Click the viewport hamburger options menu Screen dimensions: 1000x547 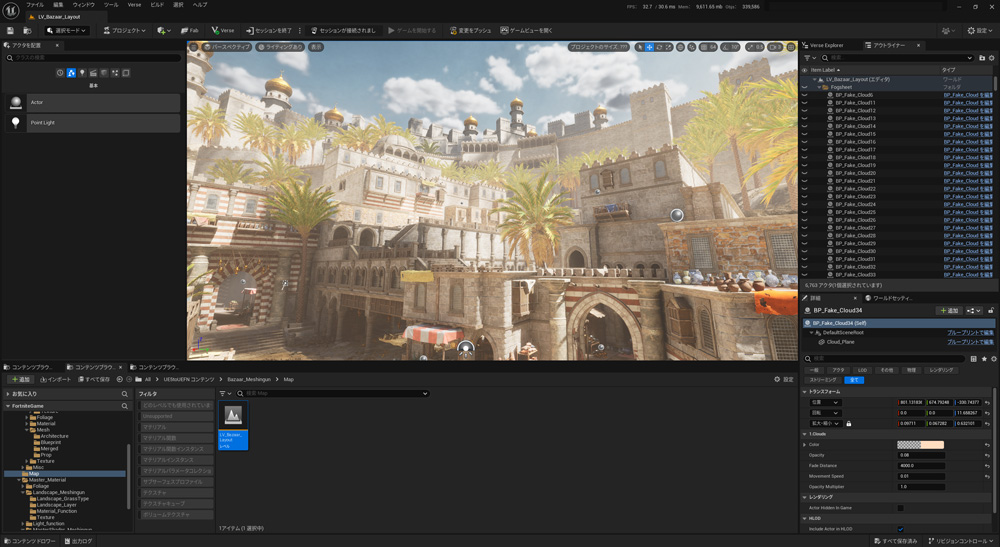coord(194,47)
